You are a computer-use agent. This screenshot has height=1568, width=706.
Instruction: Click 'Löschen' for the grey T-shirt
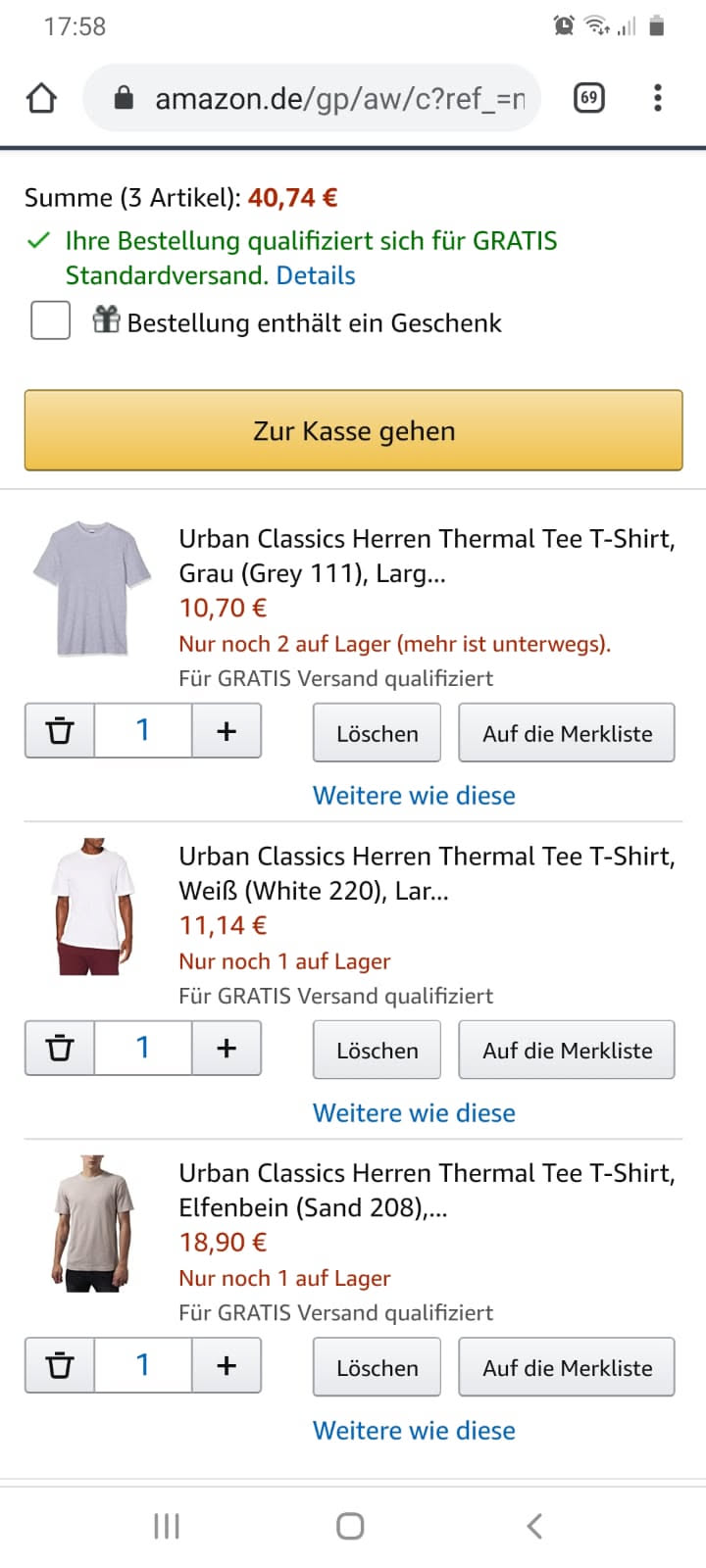coord(377,733)
